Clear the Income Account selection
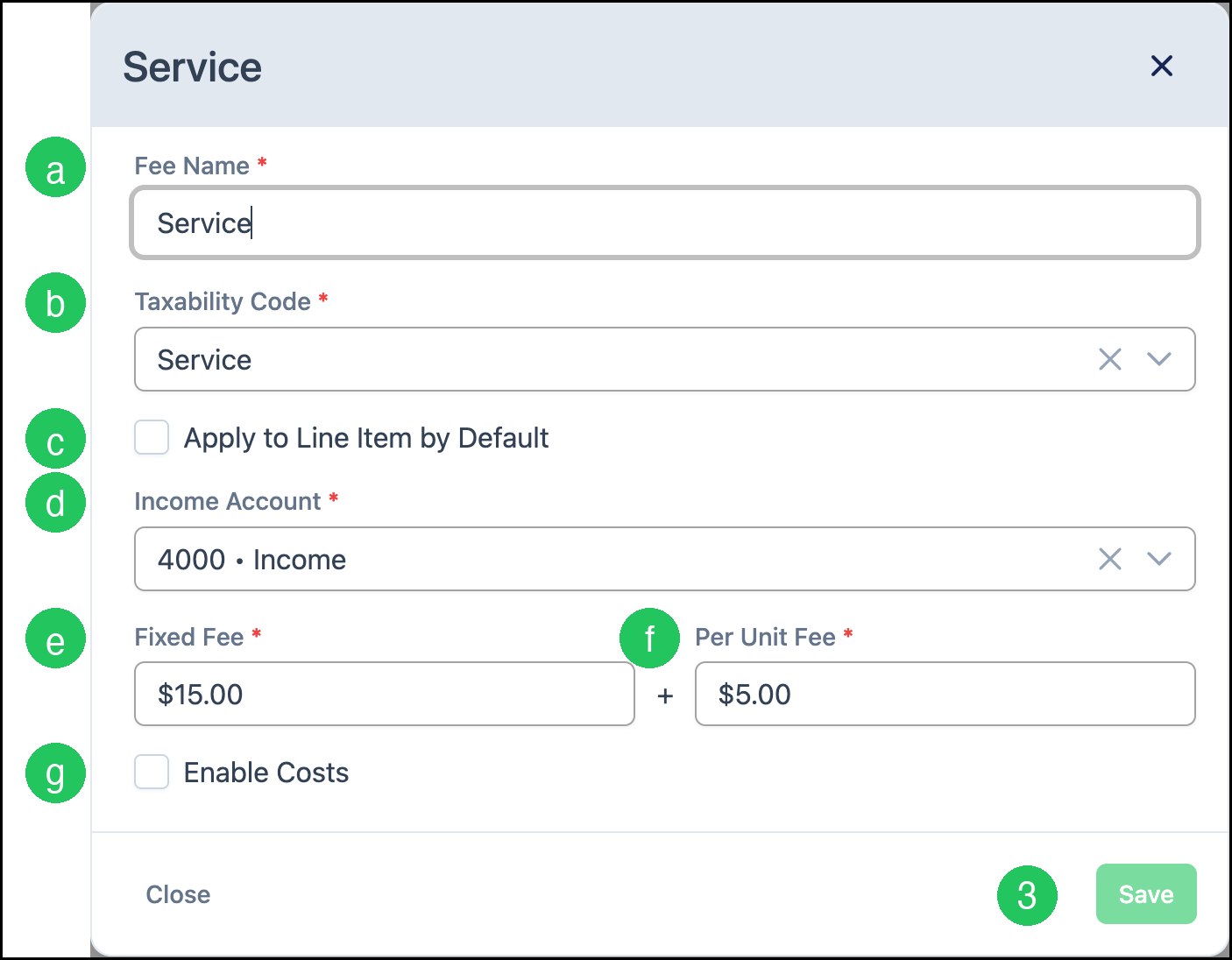Viewport: 1232px width, 960px height. (x=1110, y=559)
